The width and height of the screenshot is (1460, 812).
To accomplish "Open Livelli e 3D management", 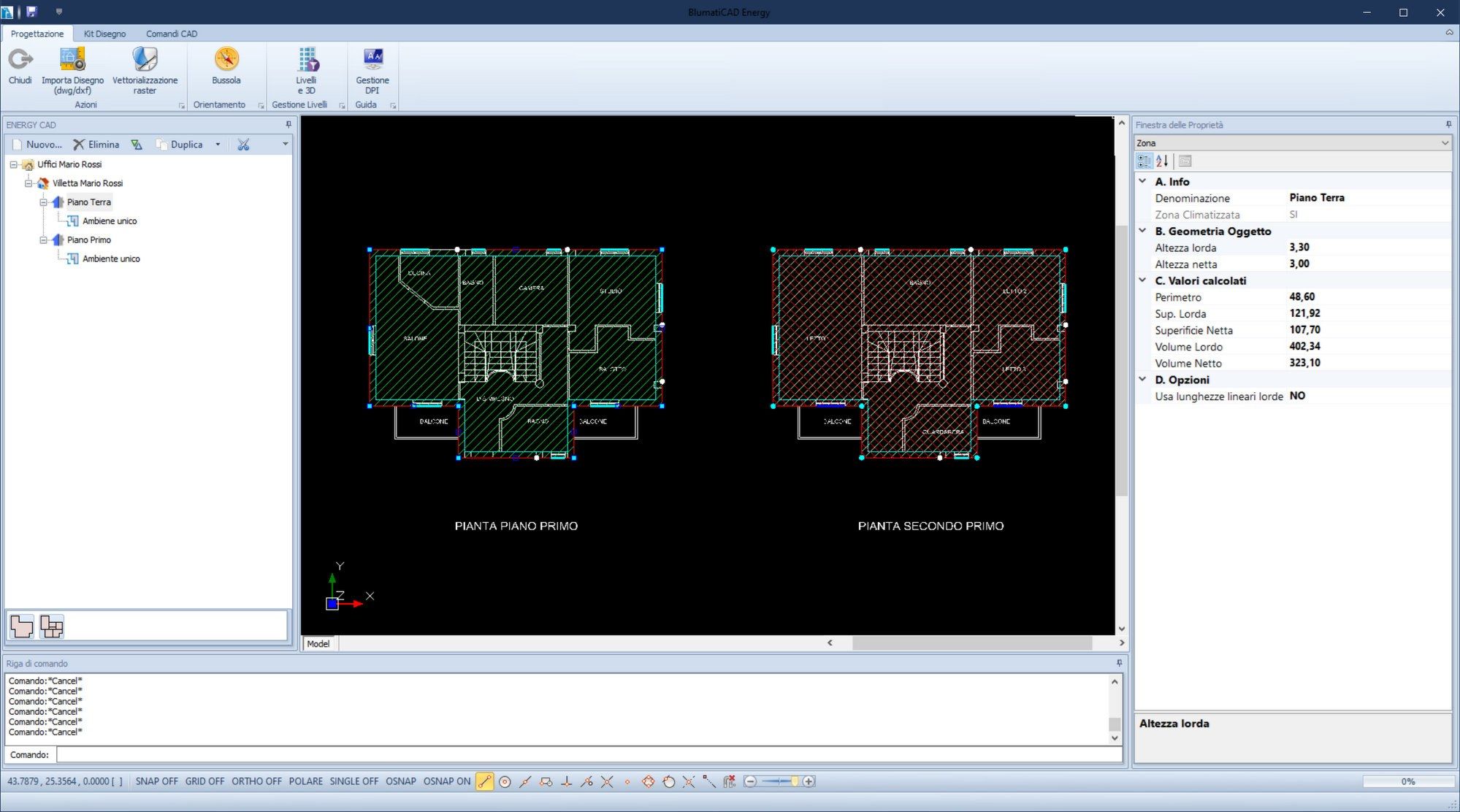I will point(307,69).
